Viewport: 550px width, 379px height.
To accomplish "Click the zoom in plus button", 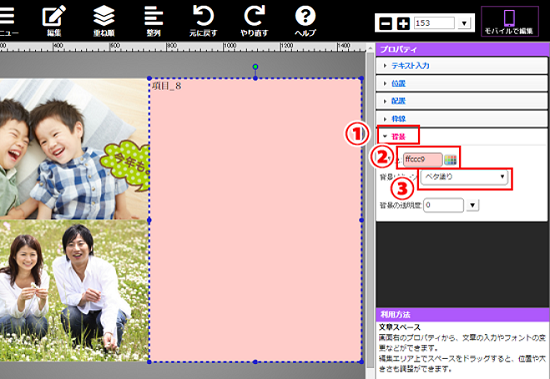I will (x=403, y=24).
